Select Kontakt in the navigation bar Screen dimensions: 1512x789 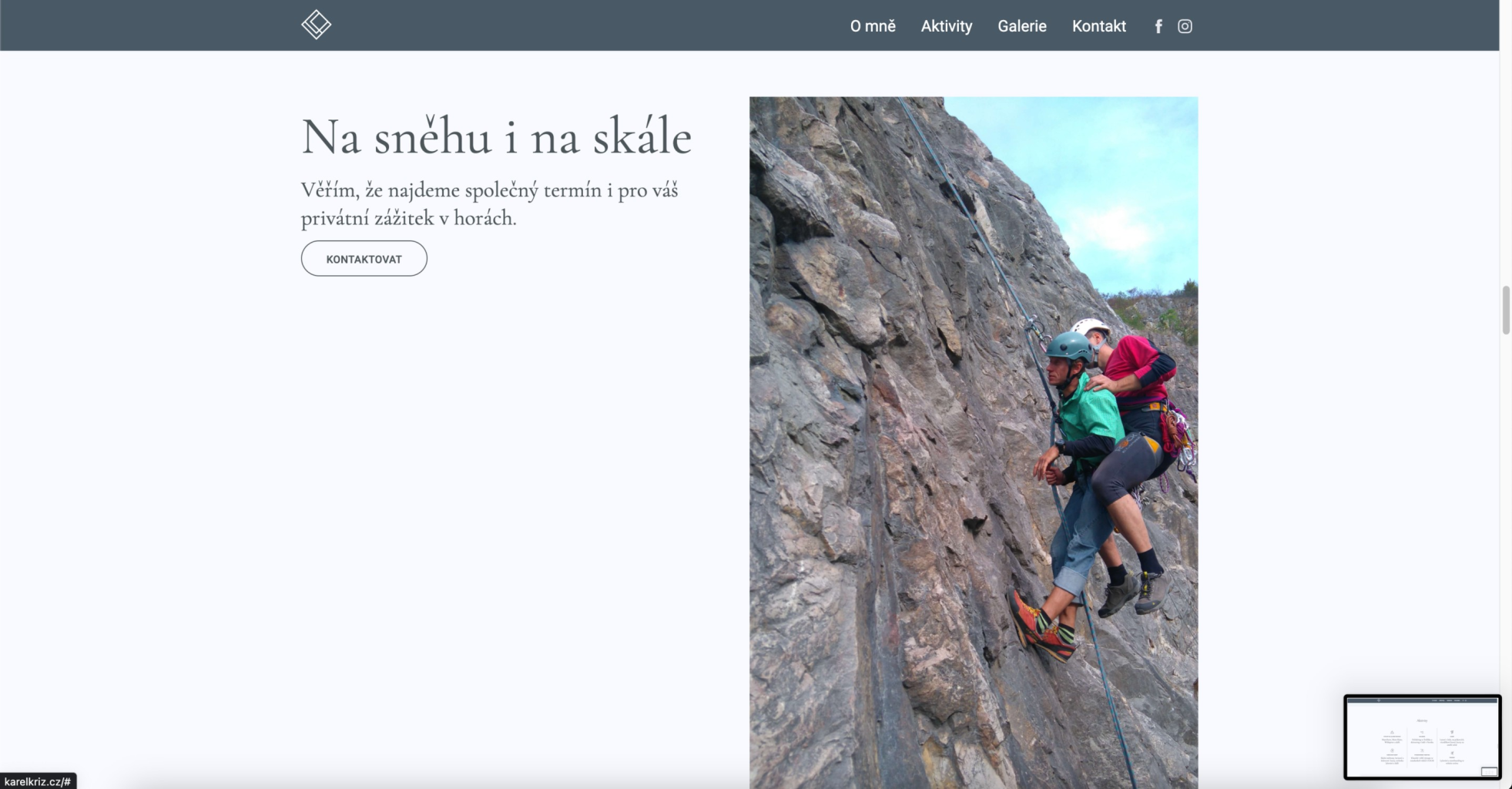[x=1098, y=26]
